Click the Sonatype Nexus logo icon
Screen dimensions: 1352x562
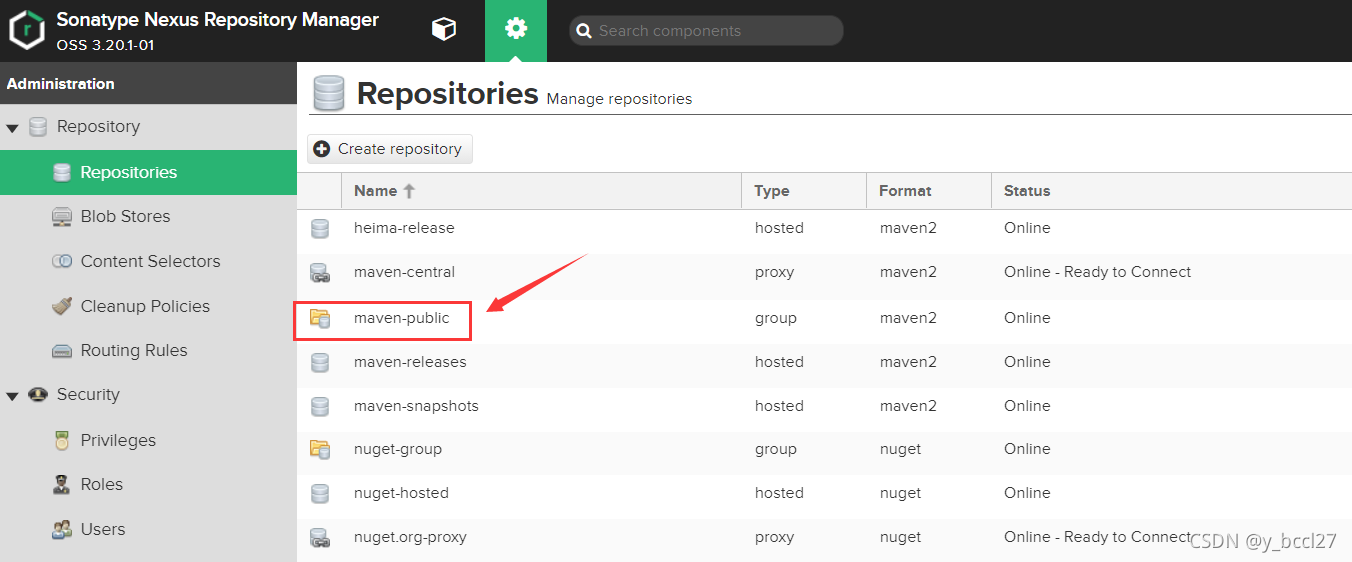27,30
